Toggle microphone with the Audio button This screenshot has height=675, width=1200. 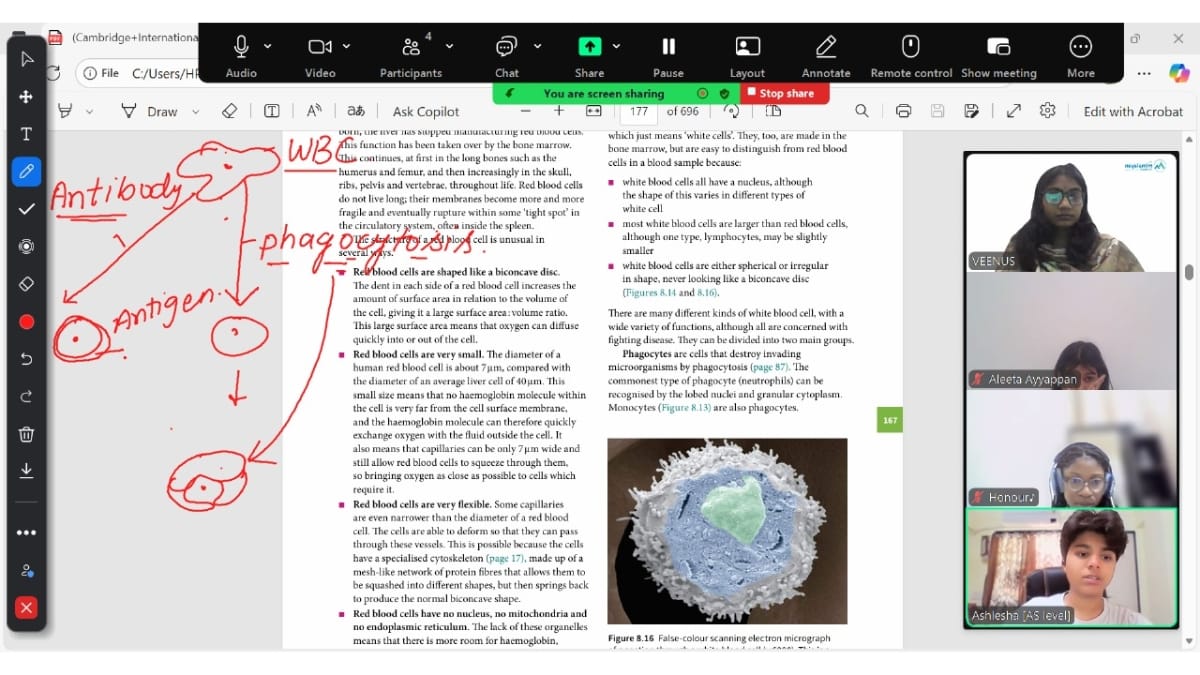[x=241, y=56]
